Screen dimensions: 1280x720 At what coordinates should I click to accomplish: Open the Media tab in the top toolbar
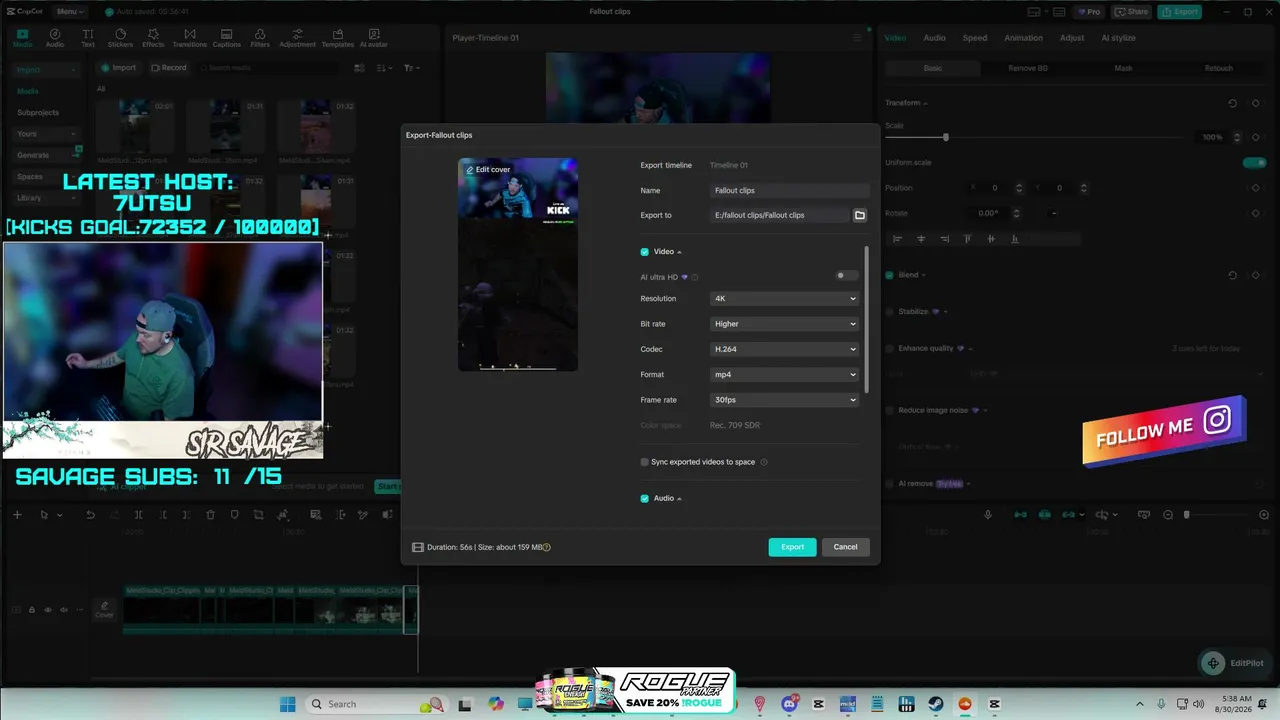(x=22, y=38)
